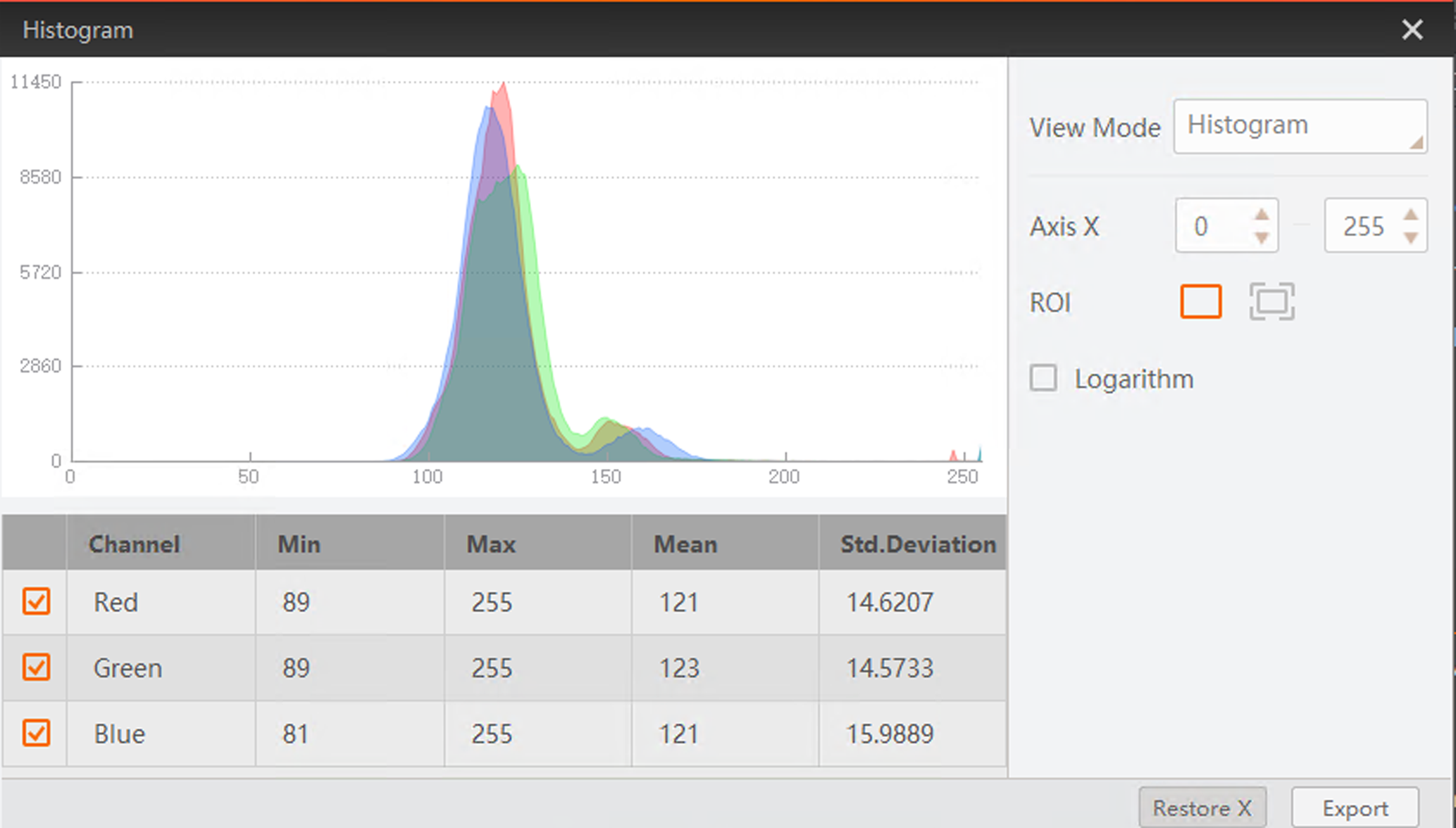Increase Axis X minimum with up arrow
1456x828 pixels.
[1262, 215]
